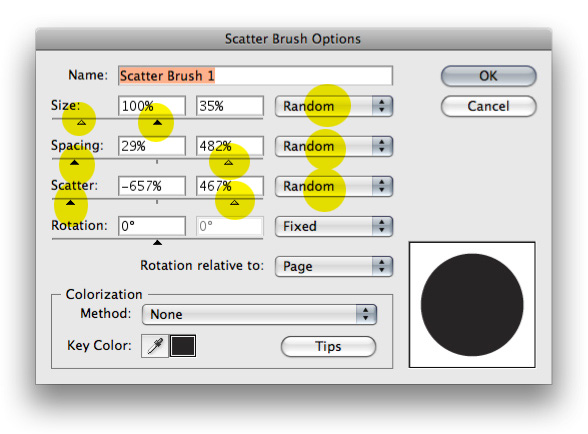Screen dimensions: 588x434
Task: Open the Scatter Random dropdown
Action: coord(334,186)
